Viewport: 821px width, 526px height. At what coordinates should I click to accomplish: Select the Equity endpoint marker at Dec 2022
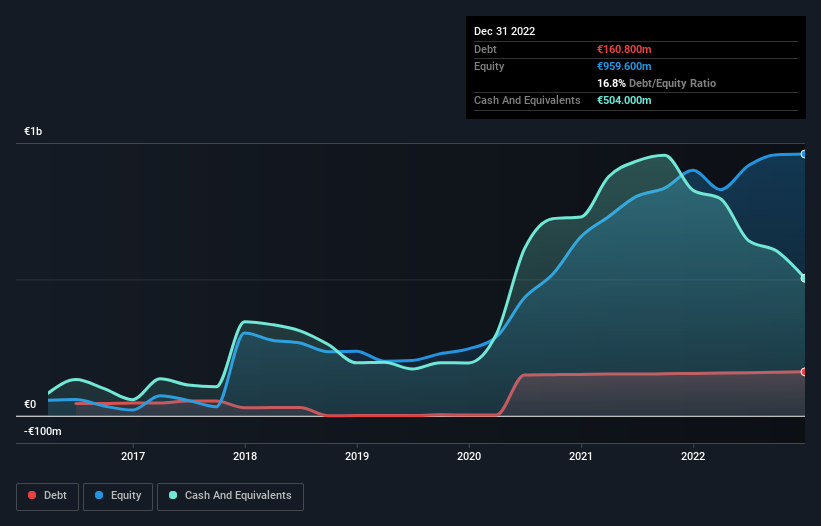(804, 154)
